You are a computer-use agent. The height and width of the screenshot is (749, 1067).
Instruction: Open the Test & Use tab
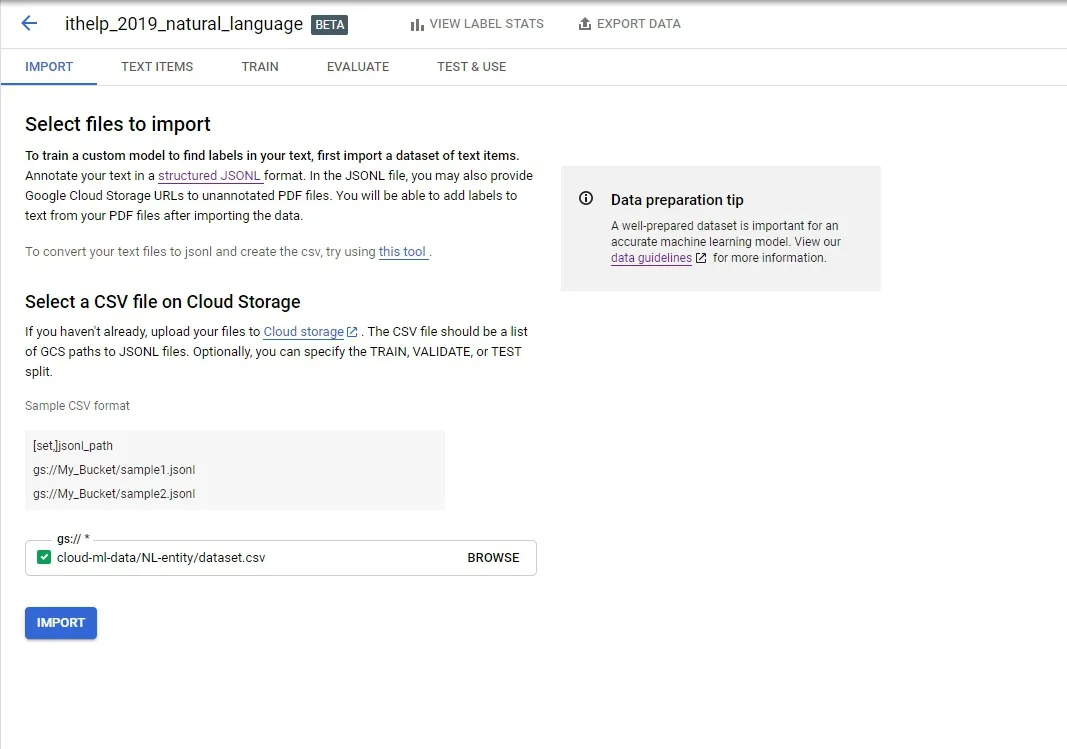click(x=472, y=67)
